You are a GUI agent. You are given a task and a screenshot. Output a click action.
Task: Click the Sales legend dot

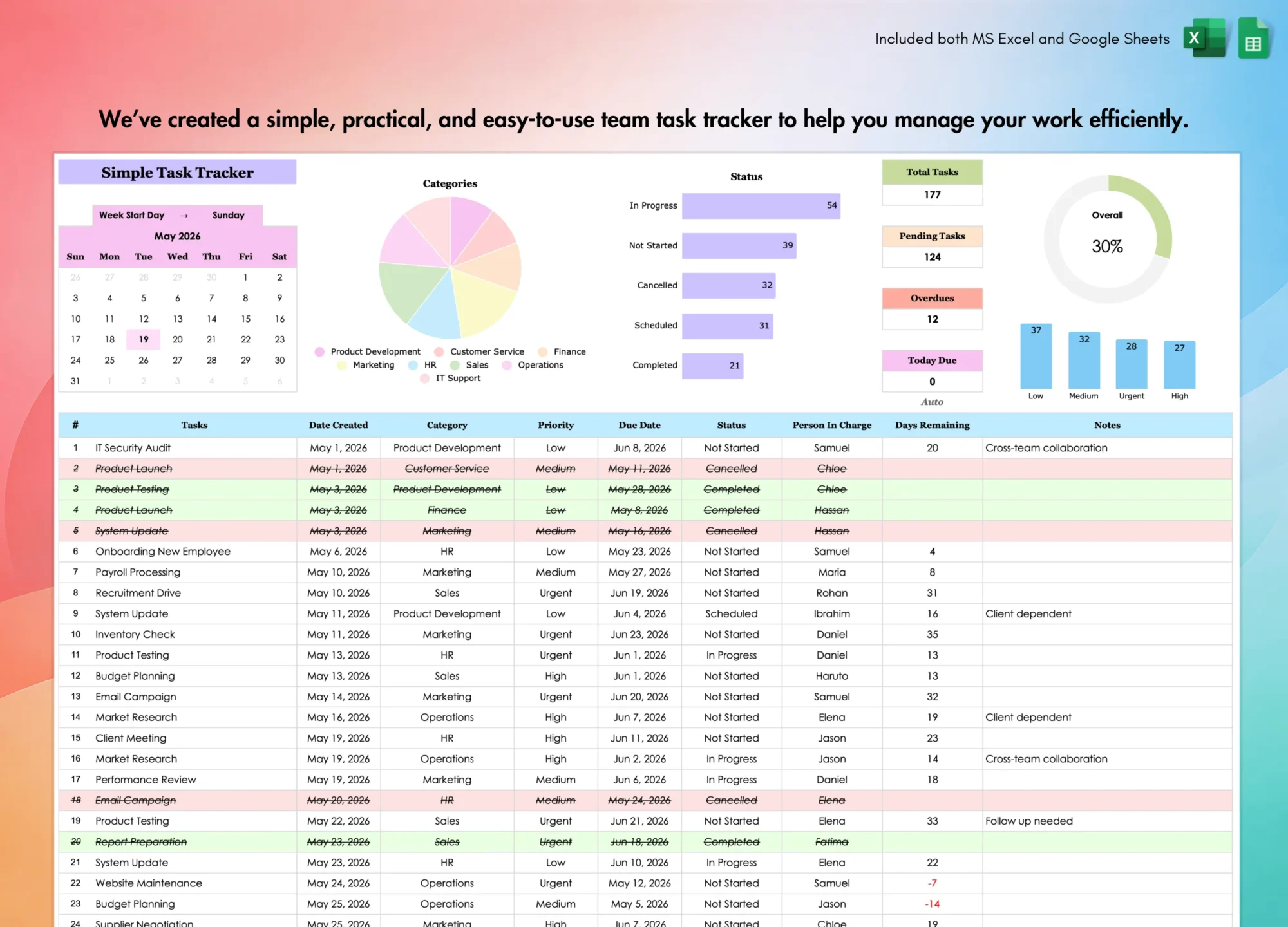pos(455,365)
